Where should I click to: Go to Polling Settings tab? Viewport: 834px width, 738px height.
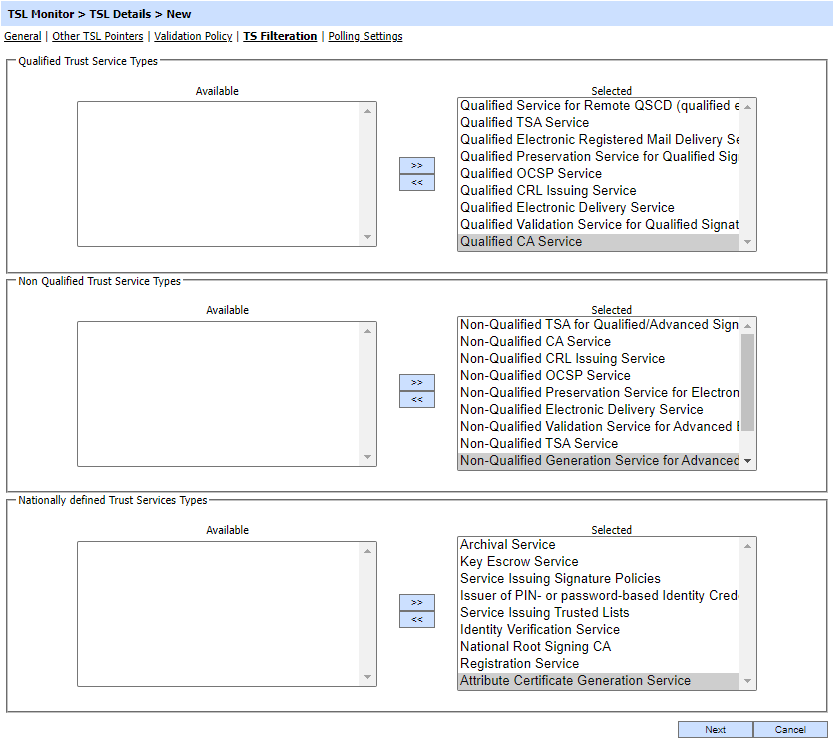click(365, 36)
